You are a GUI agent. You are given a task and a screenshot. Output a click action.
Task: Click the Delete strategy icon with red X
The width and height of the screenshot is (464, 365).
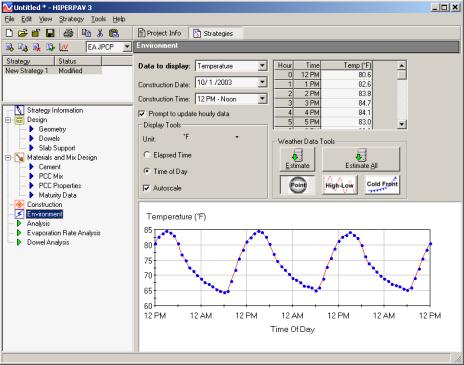pyautogui.click(x=37, y=47)
